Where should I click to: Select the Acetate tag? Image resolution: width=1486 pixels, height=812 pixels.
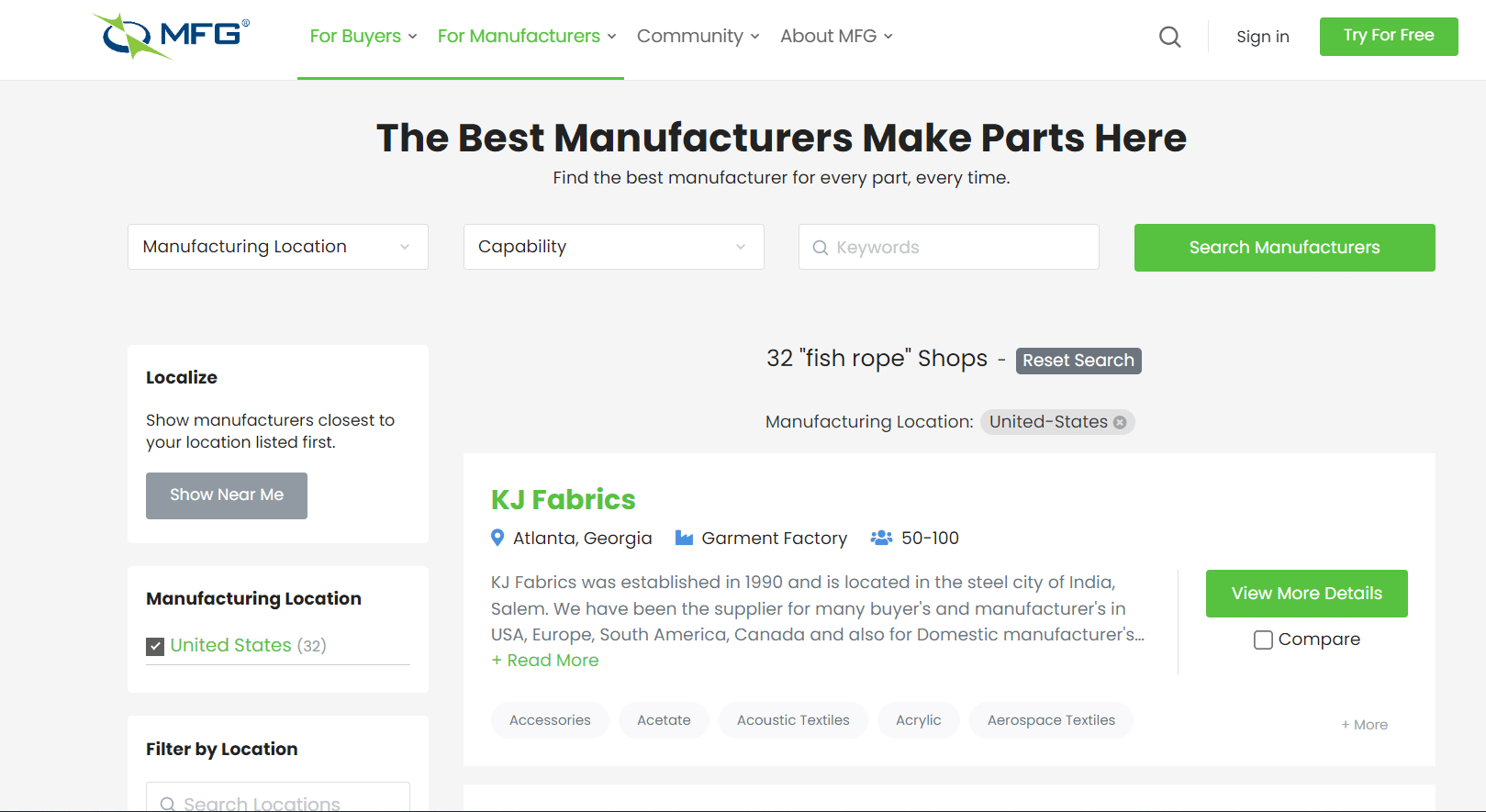[664, 720]
